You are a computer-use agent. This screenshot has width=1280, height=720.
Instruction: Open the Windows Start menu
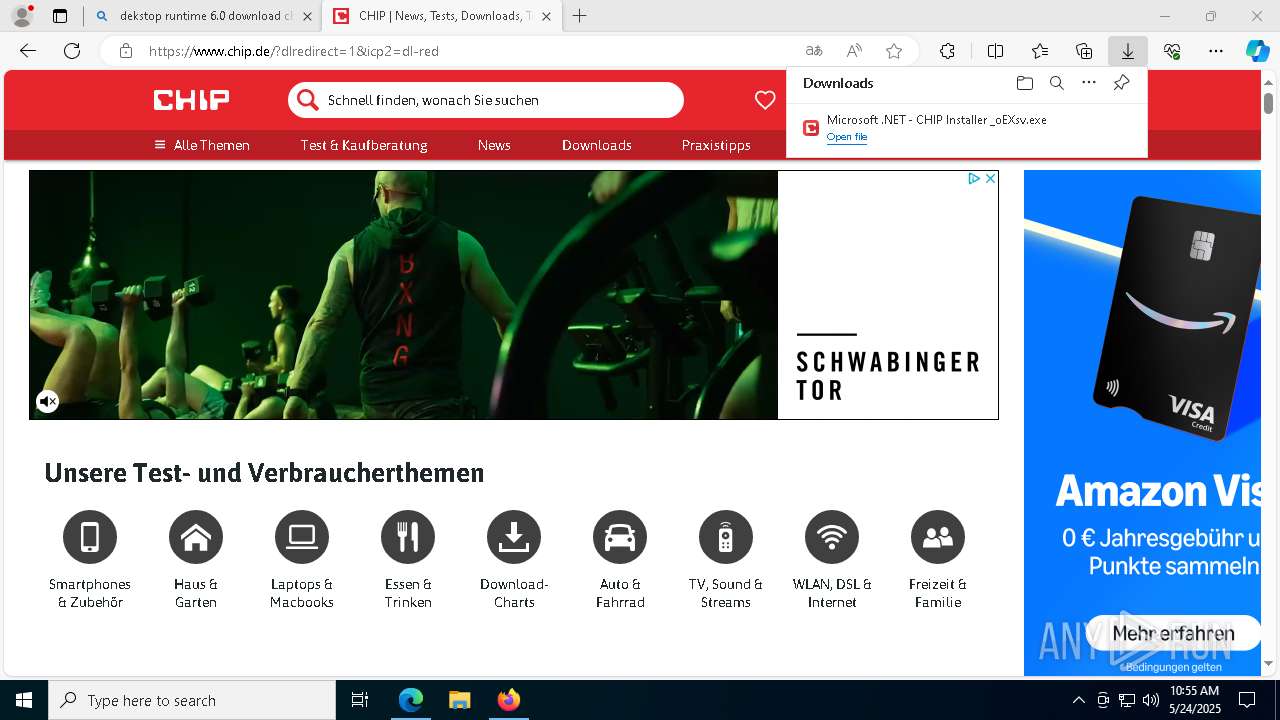click(x=24, y=700)
